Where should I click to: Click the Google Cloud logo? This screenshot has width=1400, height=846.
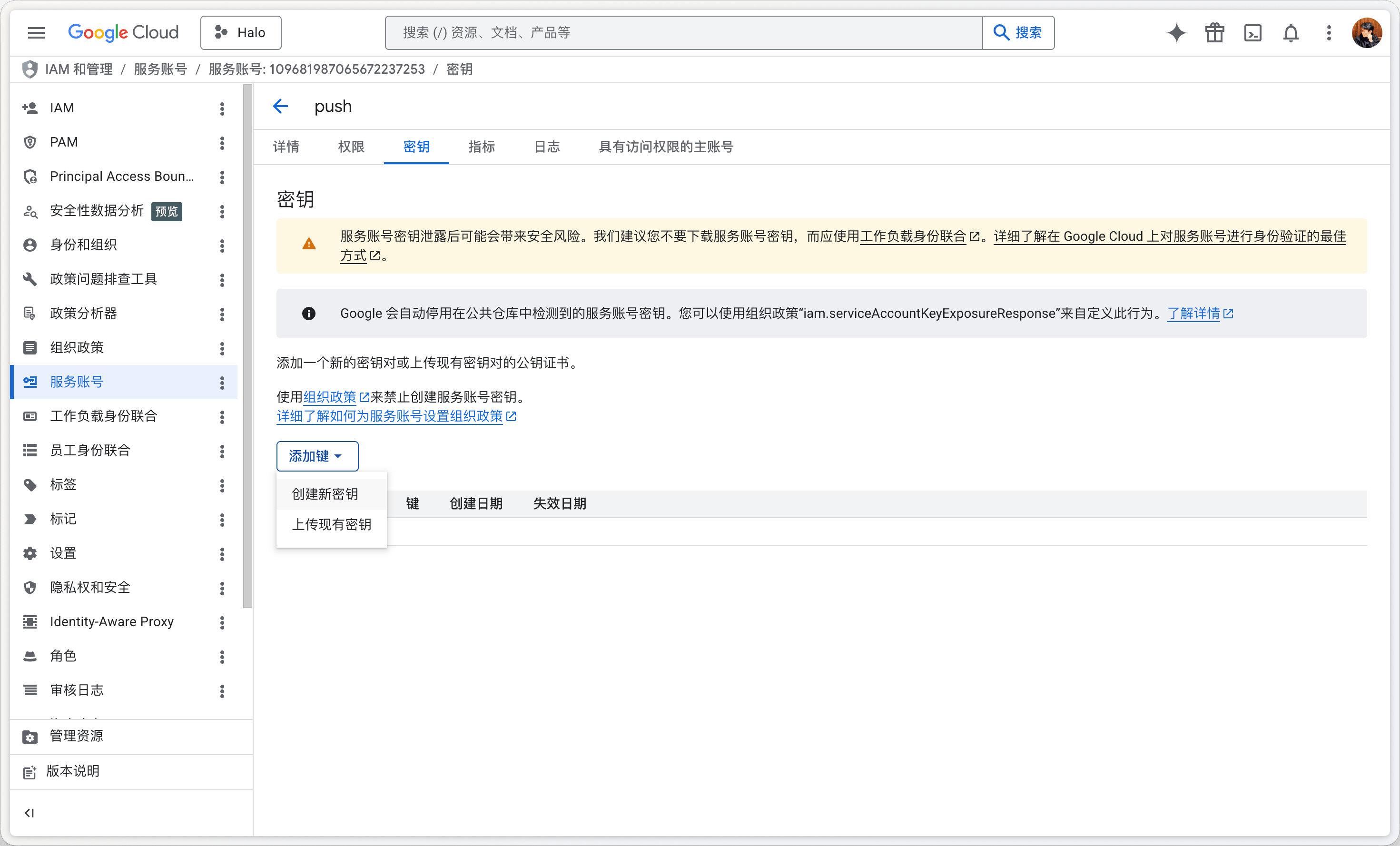(123, 32)
